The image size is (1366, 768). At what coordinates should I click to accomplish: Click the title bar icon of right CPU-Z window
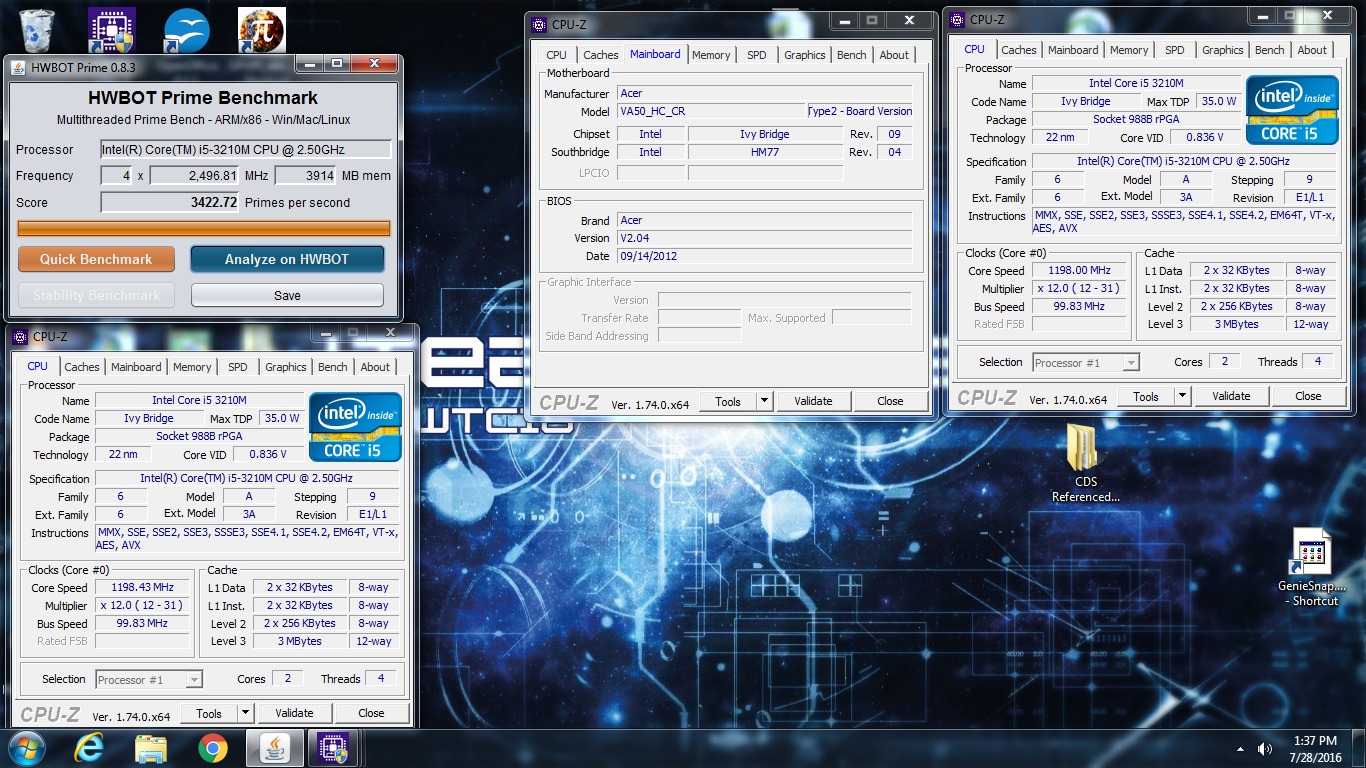point(958,19)
